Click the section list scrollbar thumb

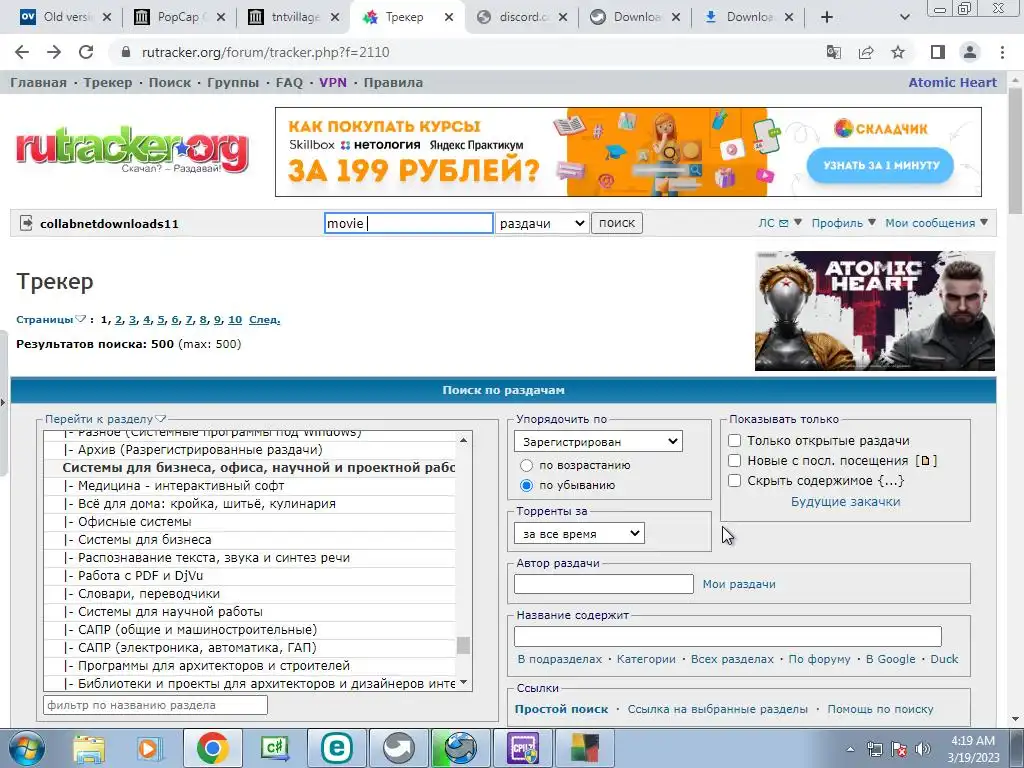point(464,645)
